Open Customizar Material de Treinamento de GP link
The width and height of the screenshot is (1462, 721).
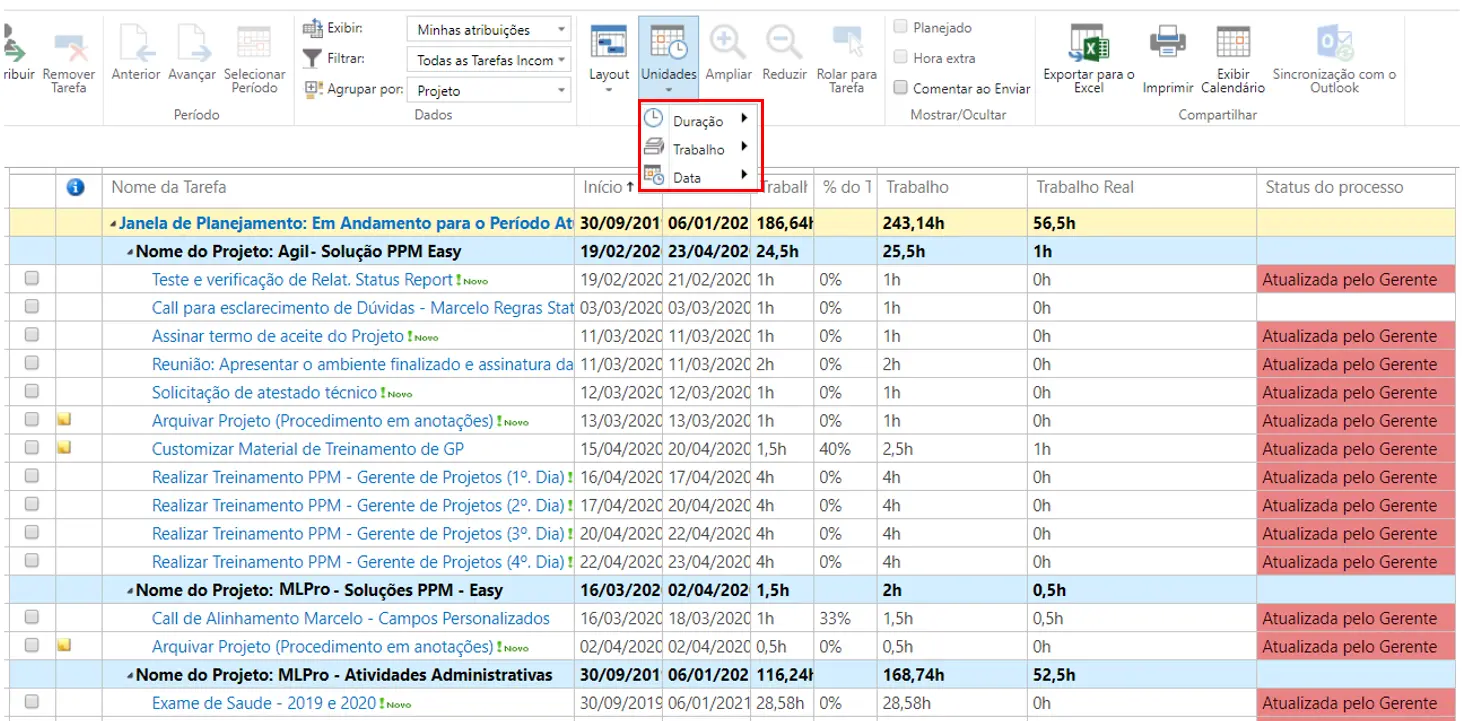click(308, 449)
